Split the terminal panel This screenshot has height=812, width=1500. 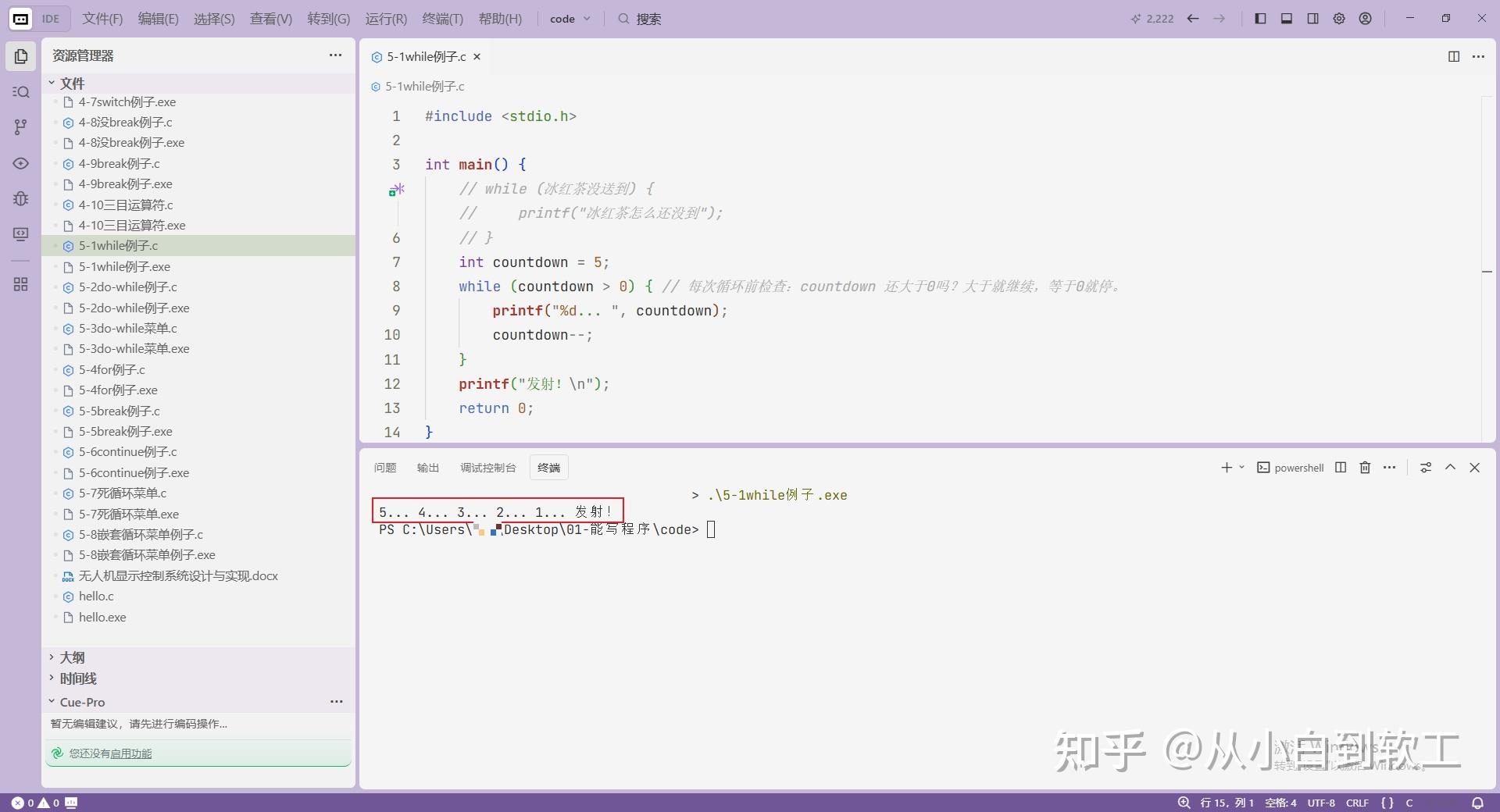1341,468
